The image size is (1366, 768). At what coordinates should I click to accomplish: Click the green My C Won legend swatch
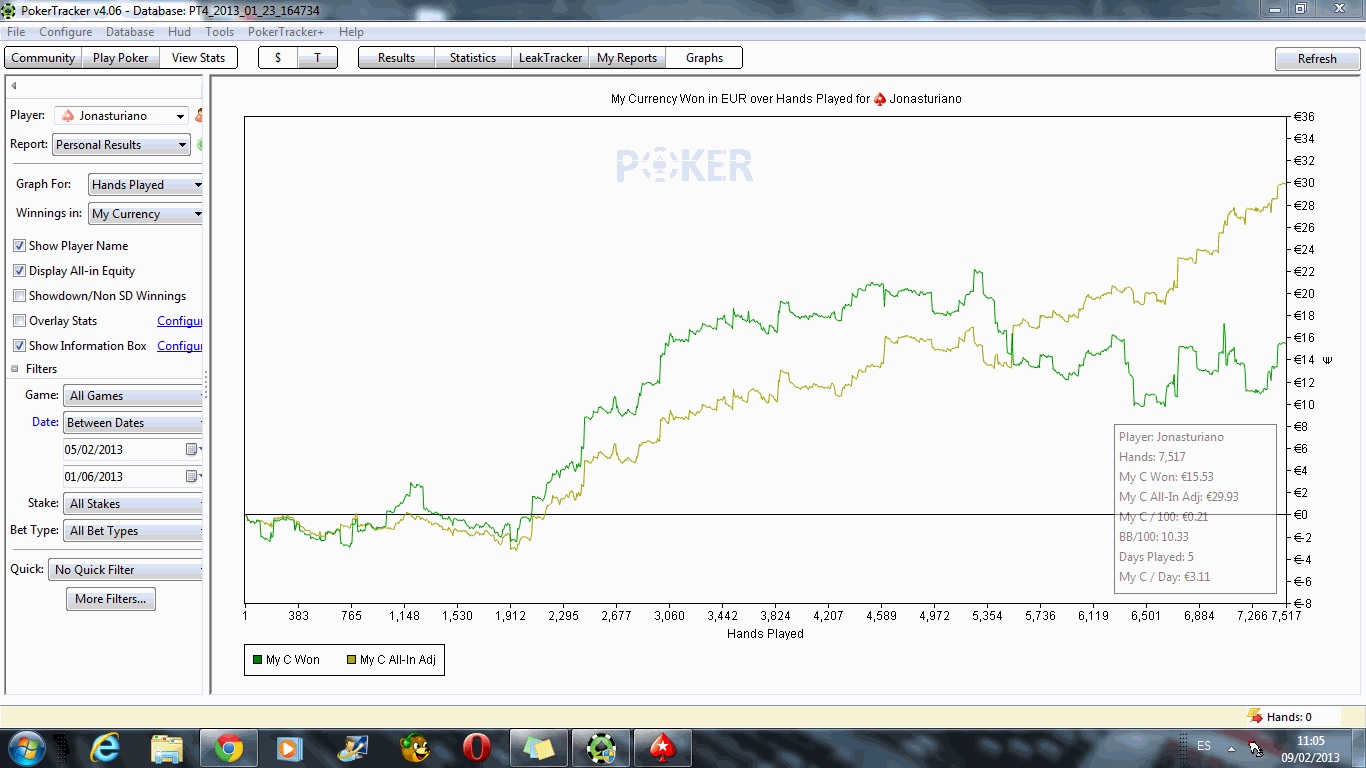point(257,660)
